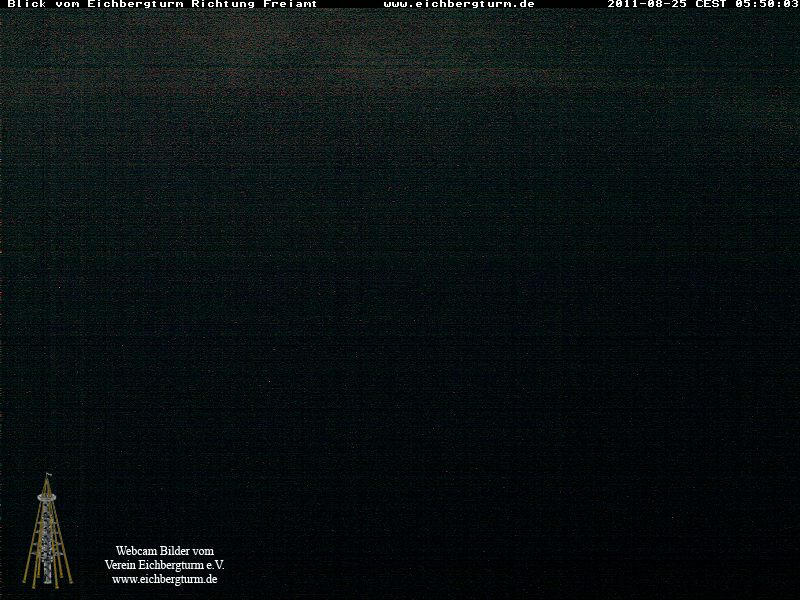
Task: Click the www.eichbergturm.de text under the logo caption
Action: [x=165, y=580]
